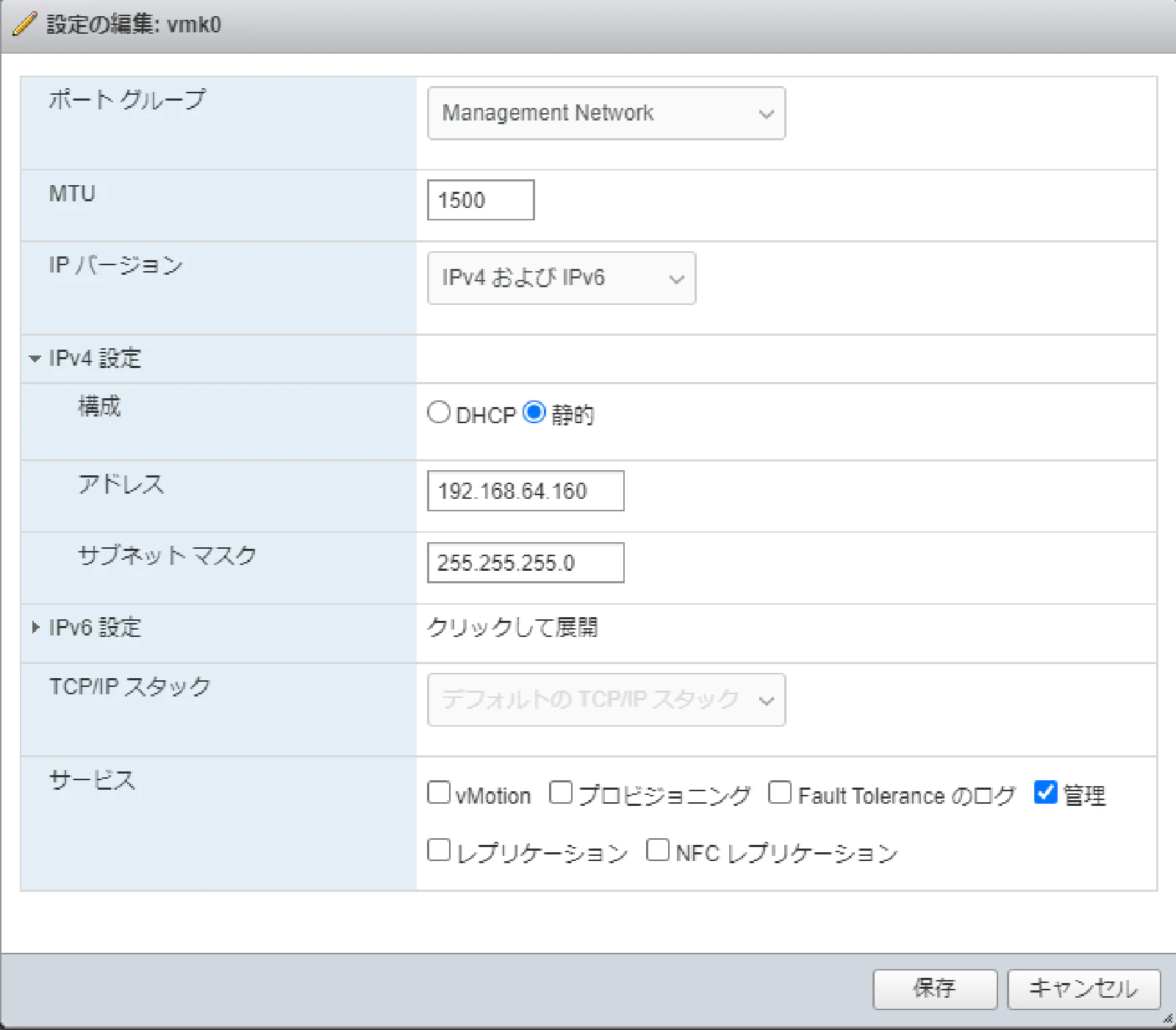Enable the vMotion service checkbox
The image size is (1176, 1030).
439,793
